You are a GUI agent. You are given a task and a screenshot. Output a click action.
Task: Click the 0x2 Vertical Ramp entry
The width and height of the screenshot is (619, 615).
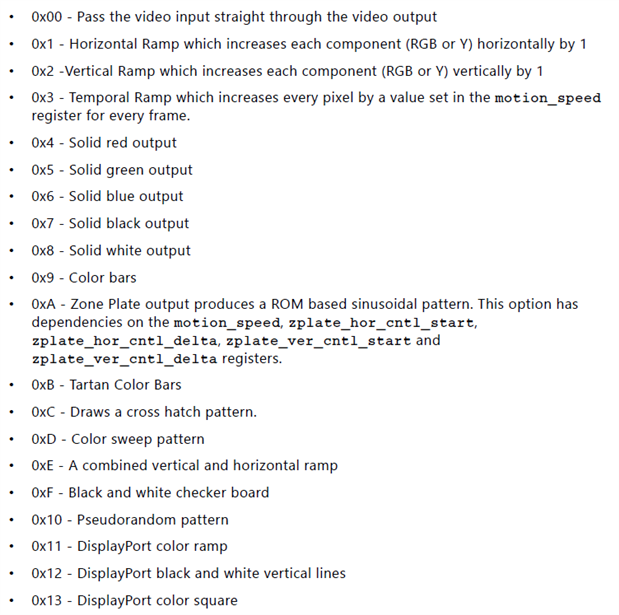287,71
